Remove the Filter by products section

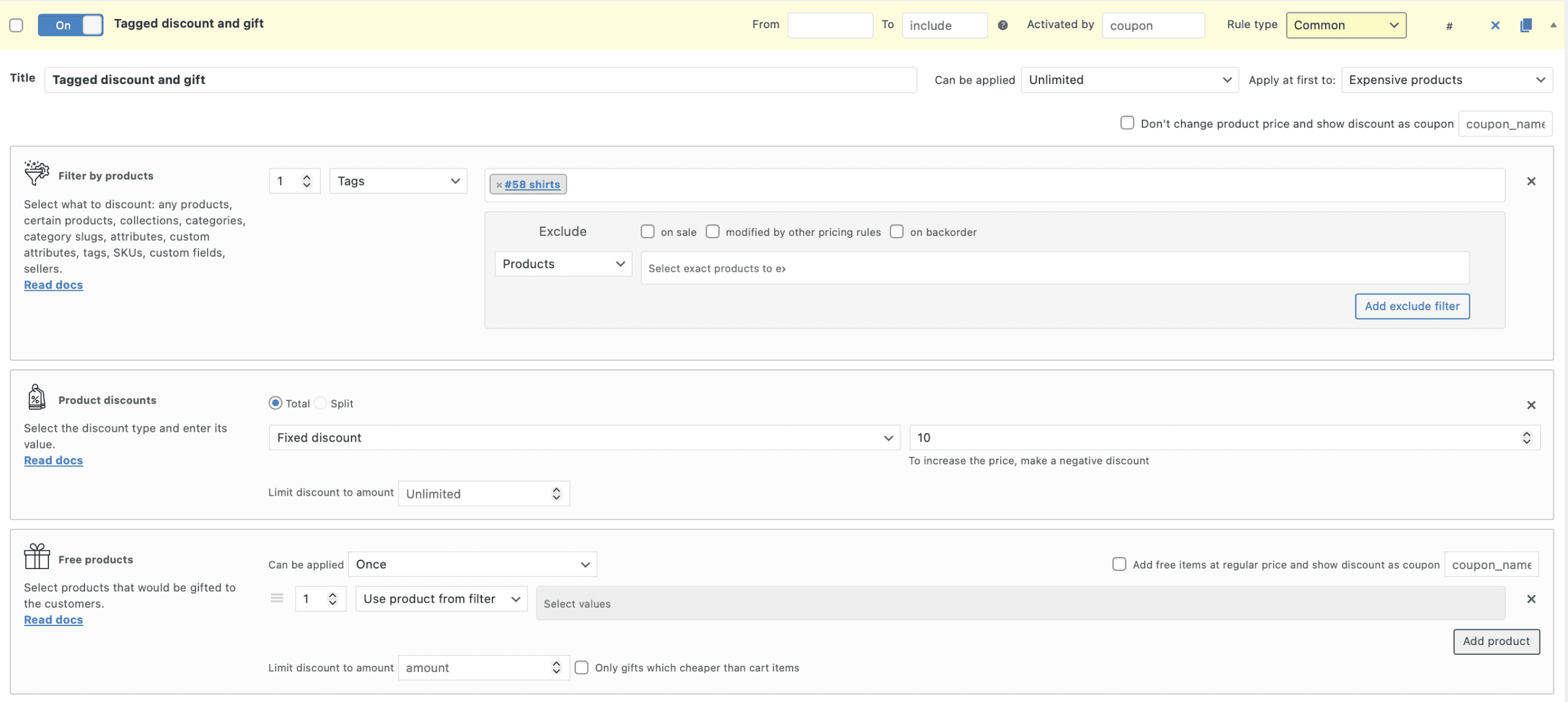click(1531, 181)
